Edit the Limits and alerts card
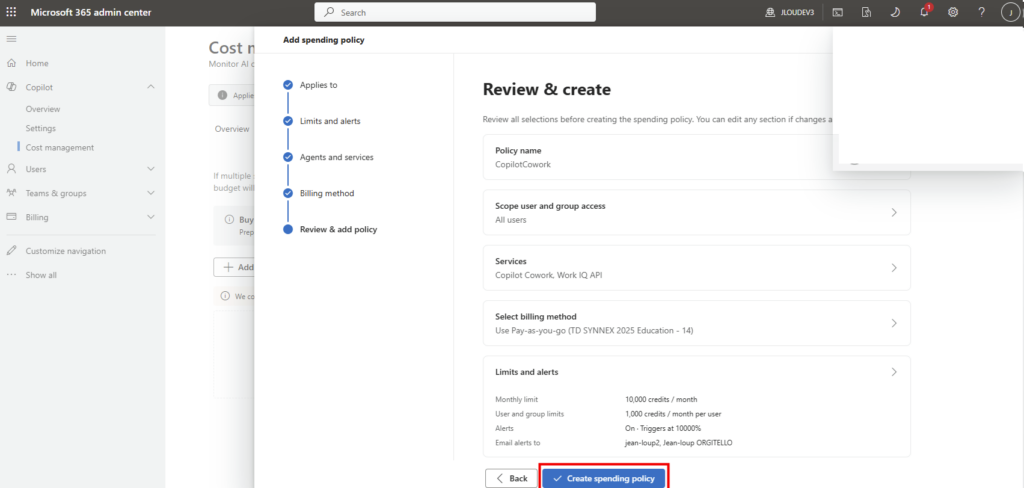Viewport: 1024px width, 488px height. pyautogui.click(x=697, y=406)
